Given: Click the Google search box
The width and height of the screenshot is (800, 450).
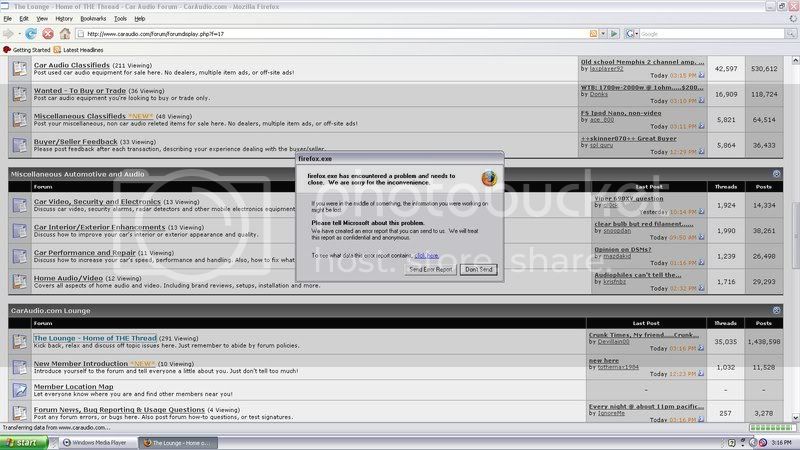Looking at the screenshot, I should [x=711, y=34].
